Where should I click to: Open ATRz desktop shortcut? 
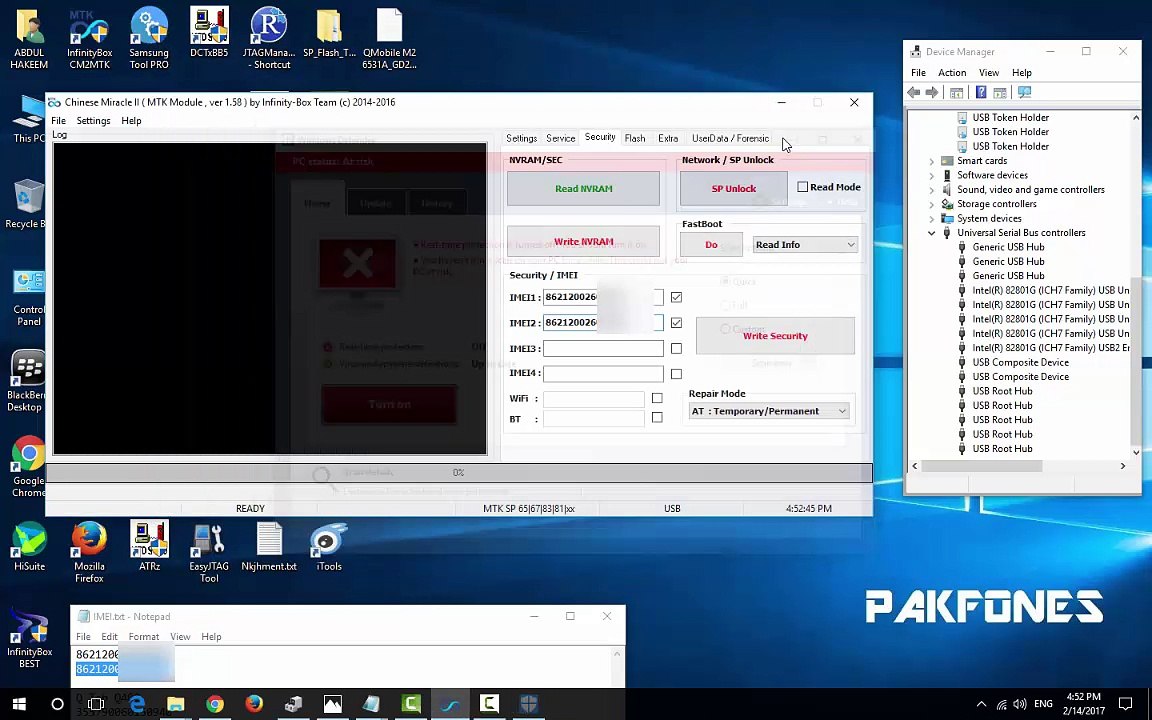149,547
